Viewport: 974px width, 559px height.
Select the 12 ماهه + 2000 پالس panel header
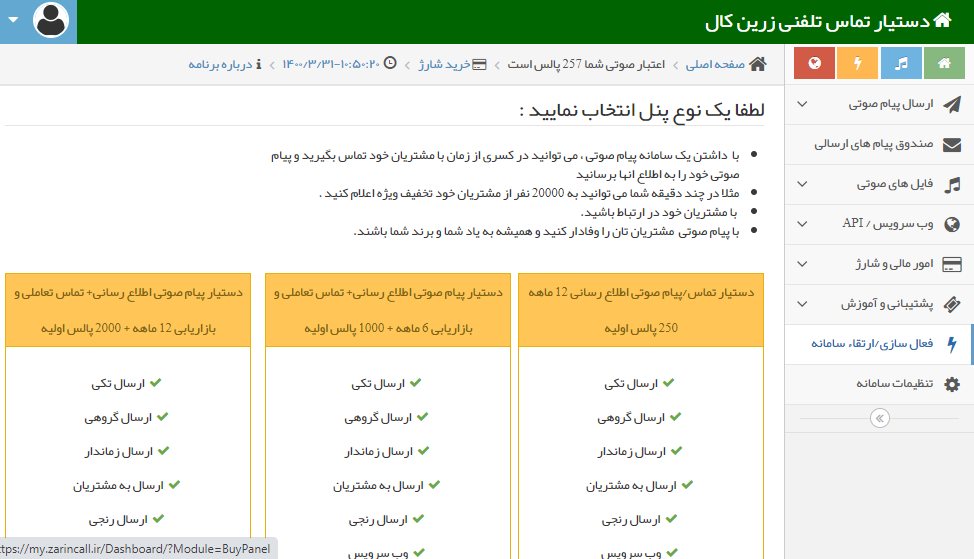click(x=128, y=310)
